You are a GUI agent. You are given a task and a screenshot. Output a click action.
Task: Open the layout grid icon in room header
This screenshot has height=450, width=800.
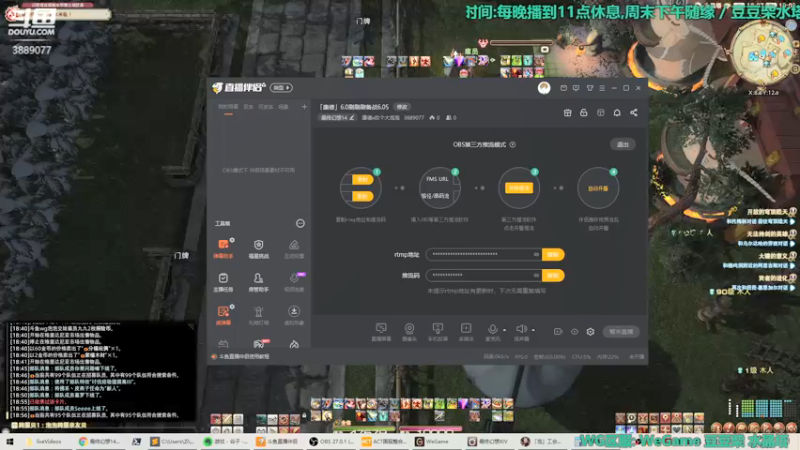click(x=601, y=113)
